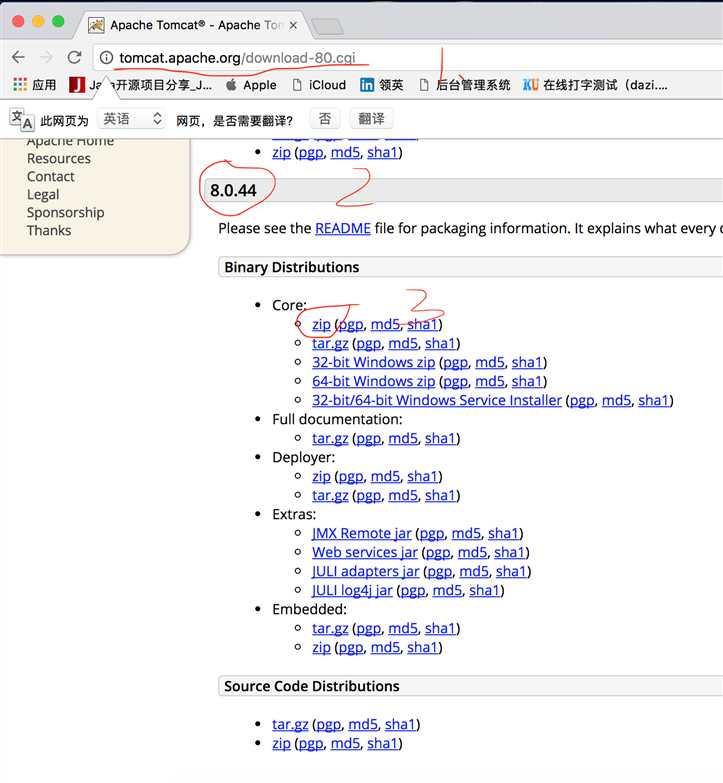Open Legal in the sidebar
This screenshot has width=723, height=783.
tap(43, 195)
